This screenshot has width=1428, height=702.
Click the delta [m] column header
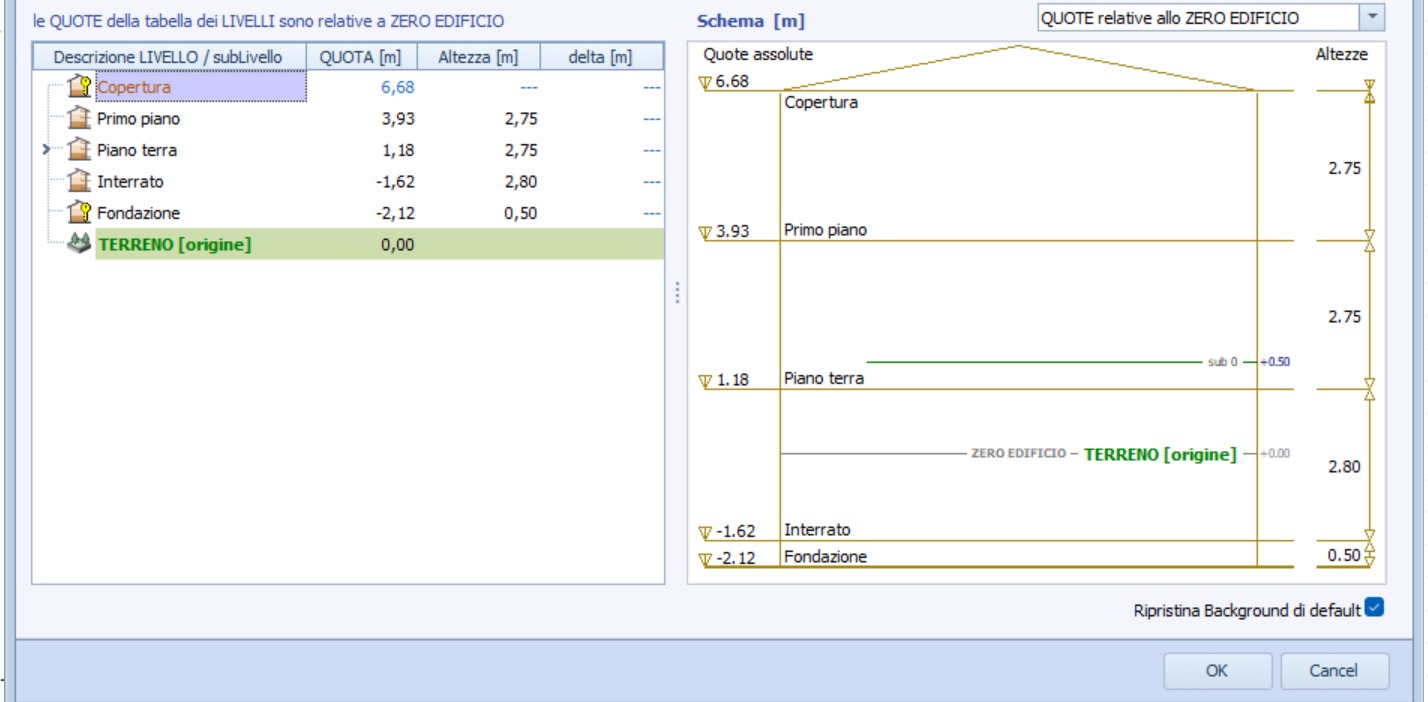pos(600,58)
